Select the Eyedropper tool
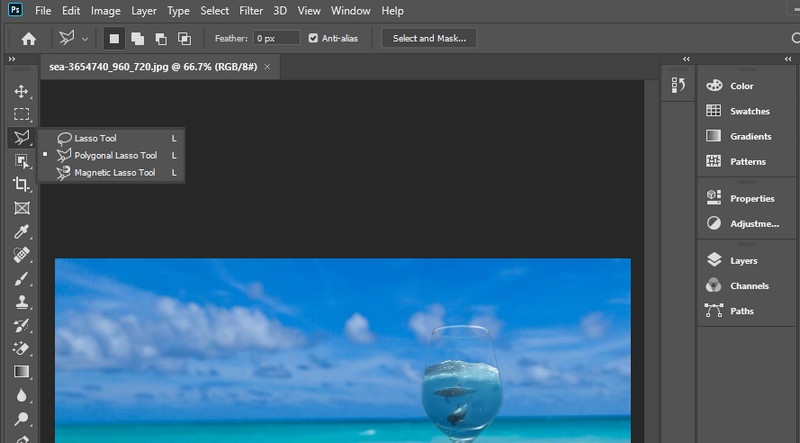 21,232
